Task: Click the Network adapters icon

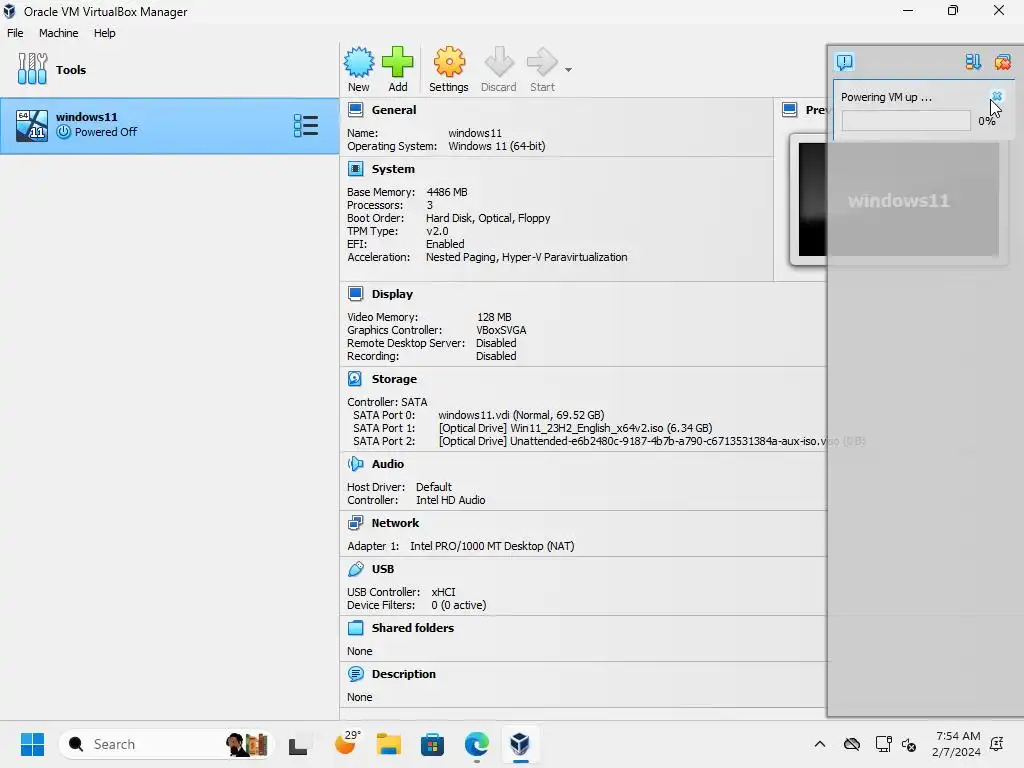Action: click(355, 522)
